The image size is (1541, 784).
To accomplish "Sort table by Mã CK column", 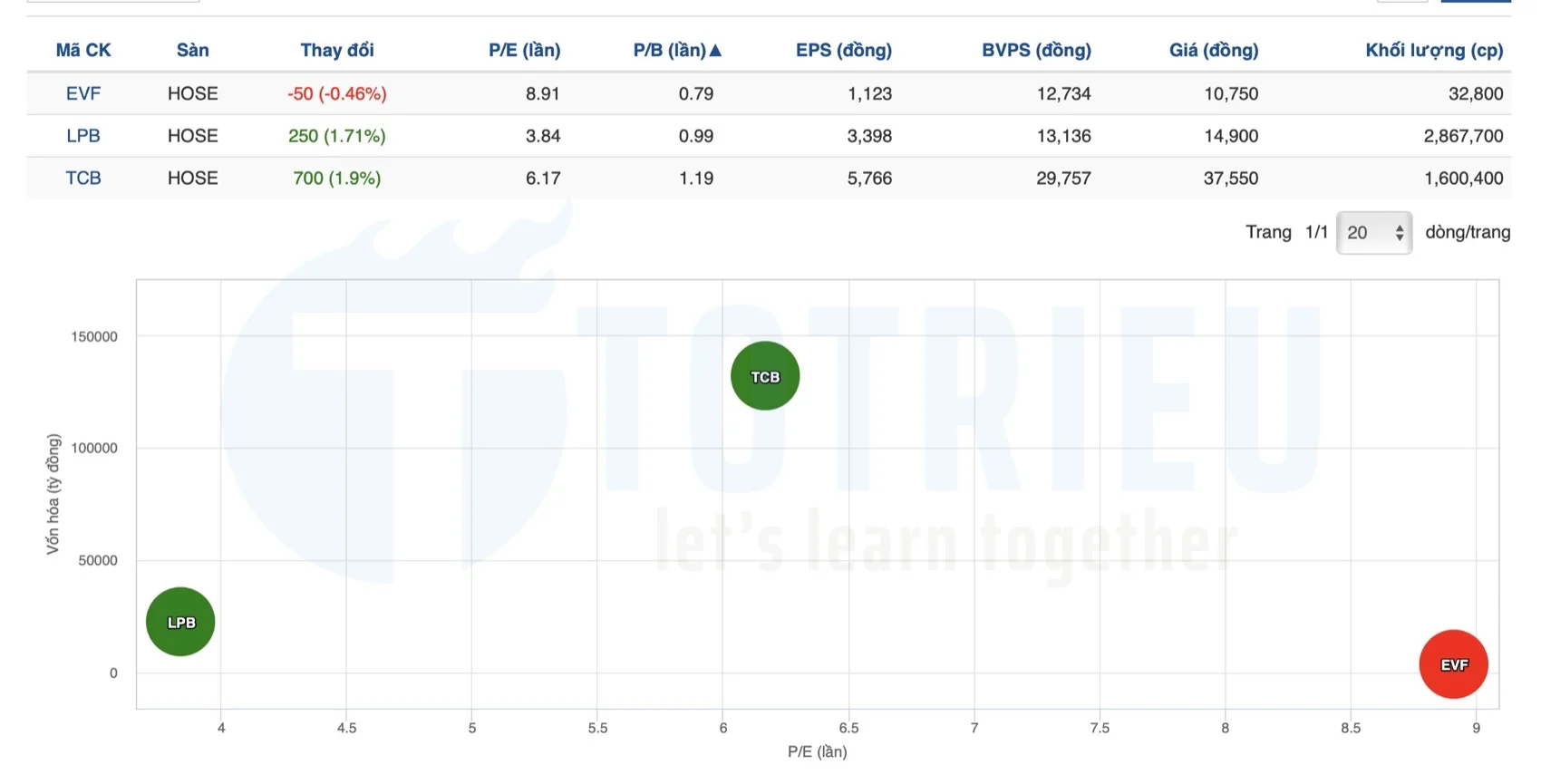I will [83, 51].
